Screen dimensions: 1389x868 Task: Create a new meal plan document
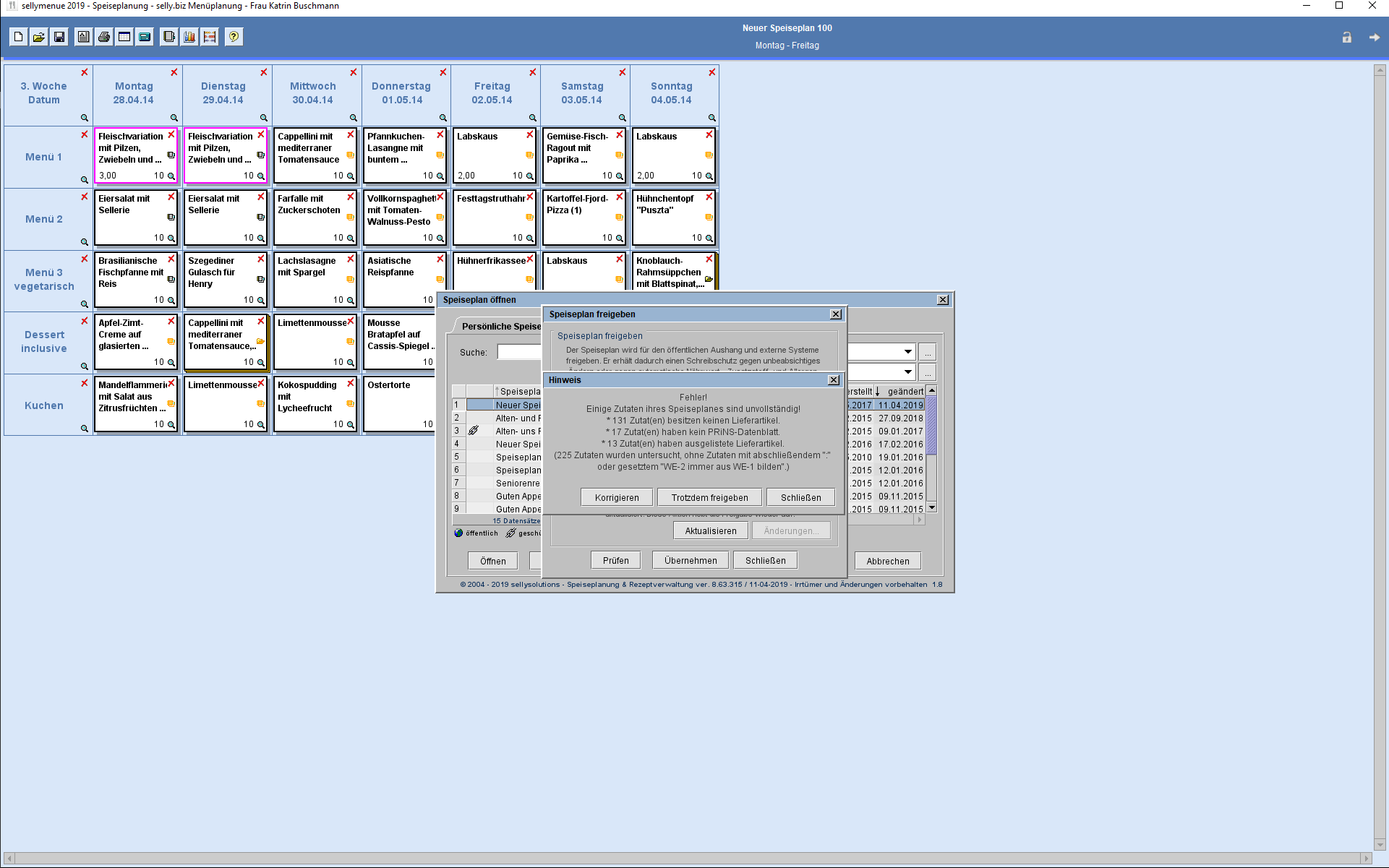tap(19, 37)
